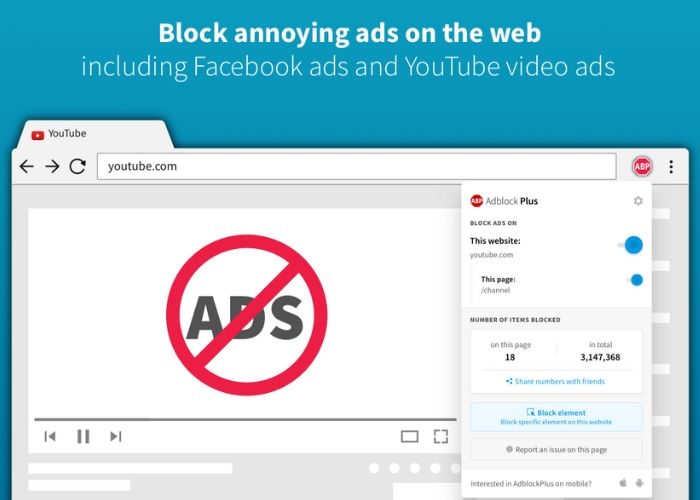Click the Block element button
This screenshot has height=500, width=700.
(556, 417)
